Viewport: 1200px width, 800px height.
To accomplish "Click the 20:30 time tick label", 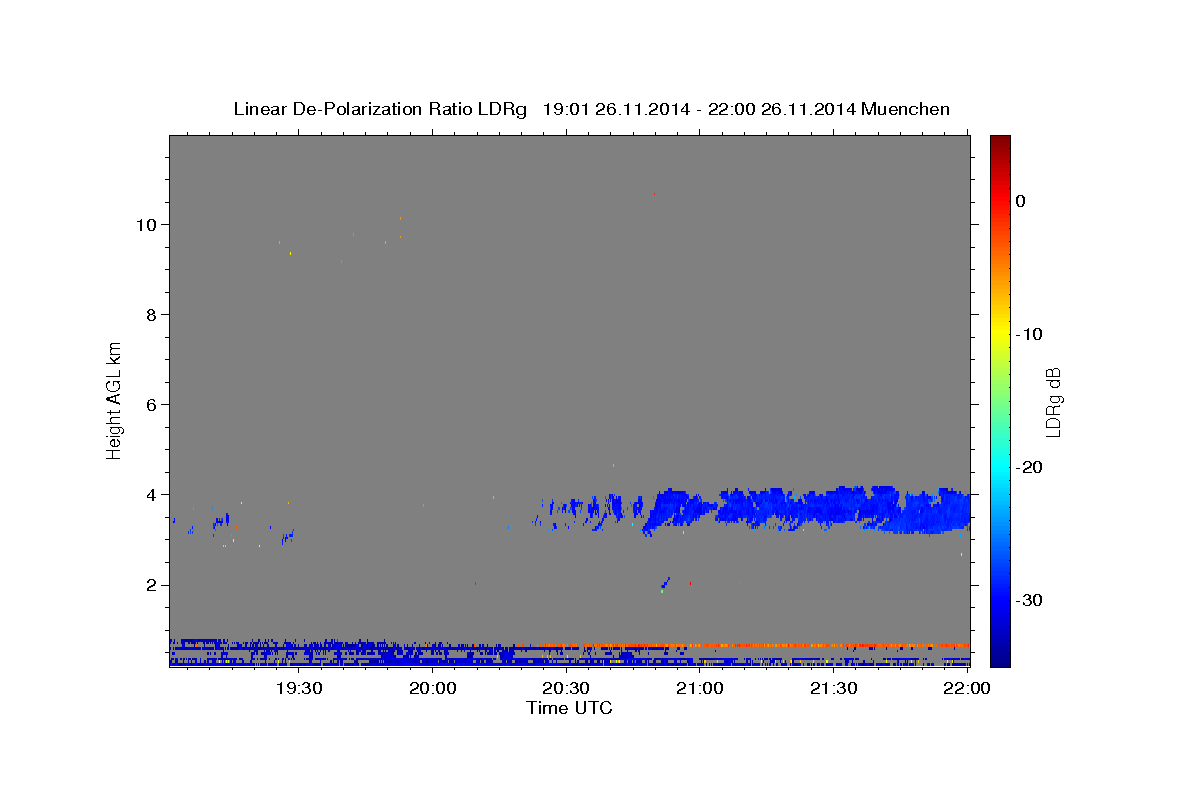I will [565, 689].
